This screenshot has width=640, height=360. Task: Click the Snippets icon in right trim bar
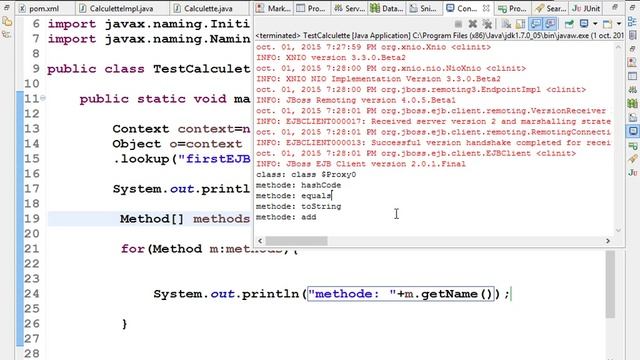[x=633, y=117]
